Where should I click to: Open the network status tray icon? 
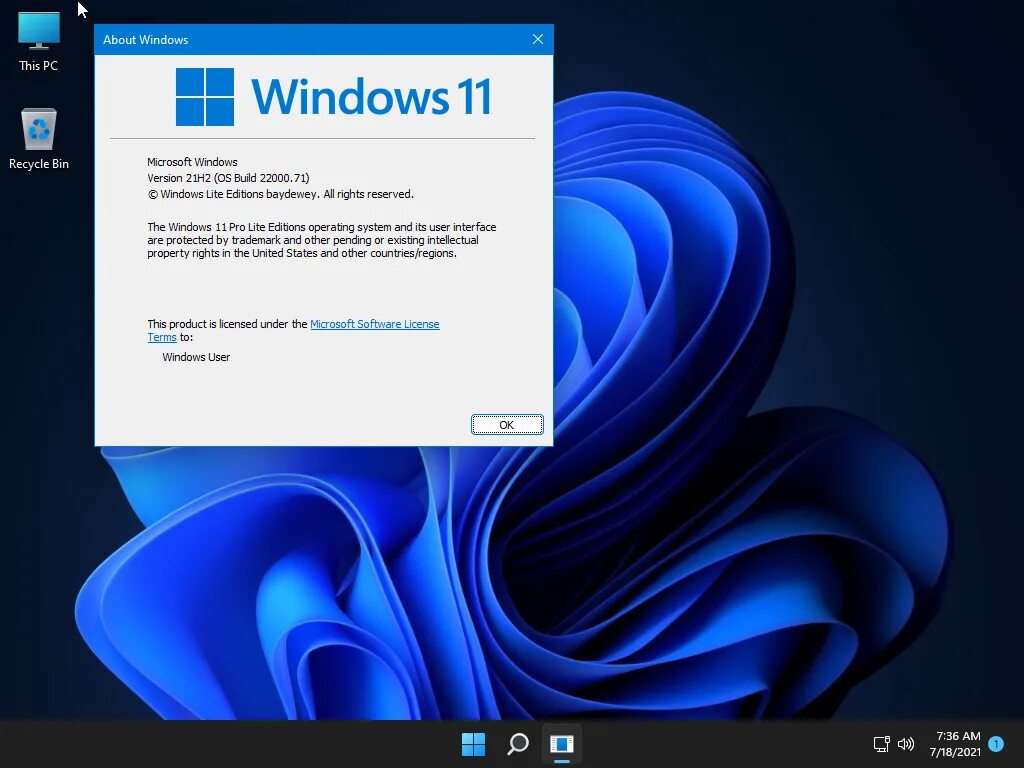[x=882, y=744]
